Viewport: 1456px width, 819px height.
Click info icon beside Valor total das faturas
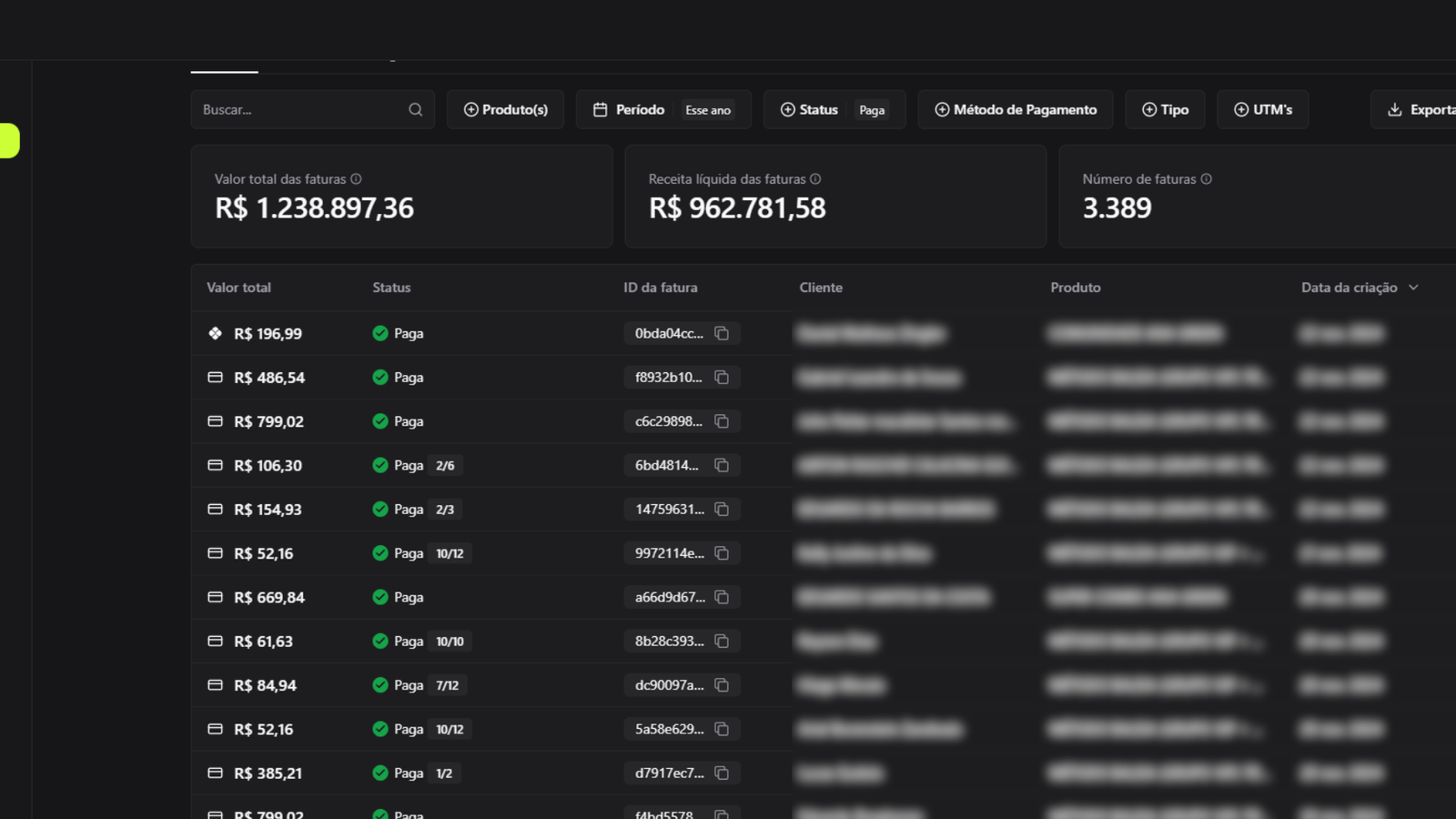pyautogui.click(x=356, y=179)
